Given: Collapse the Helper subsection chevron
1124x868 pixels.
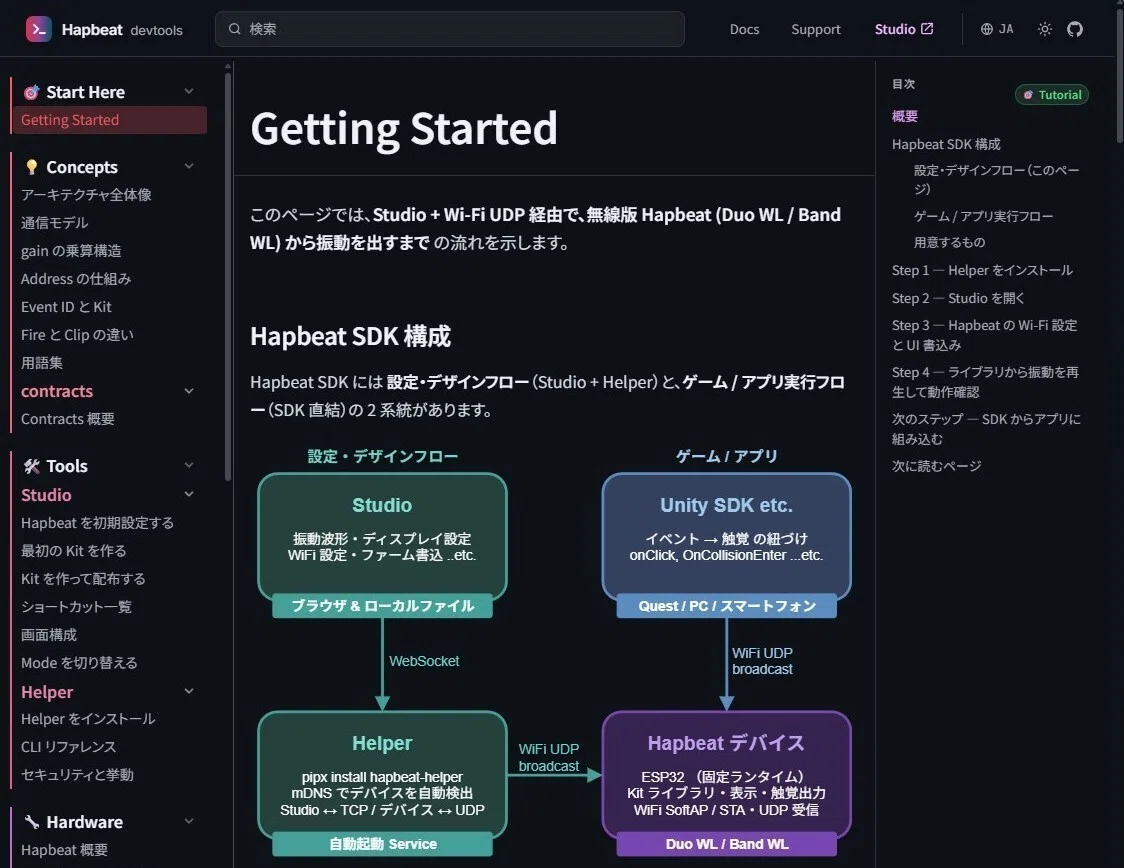Looking at the screenshot, I should [x=189, y=692].
